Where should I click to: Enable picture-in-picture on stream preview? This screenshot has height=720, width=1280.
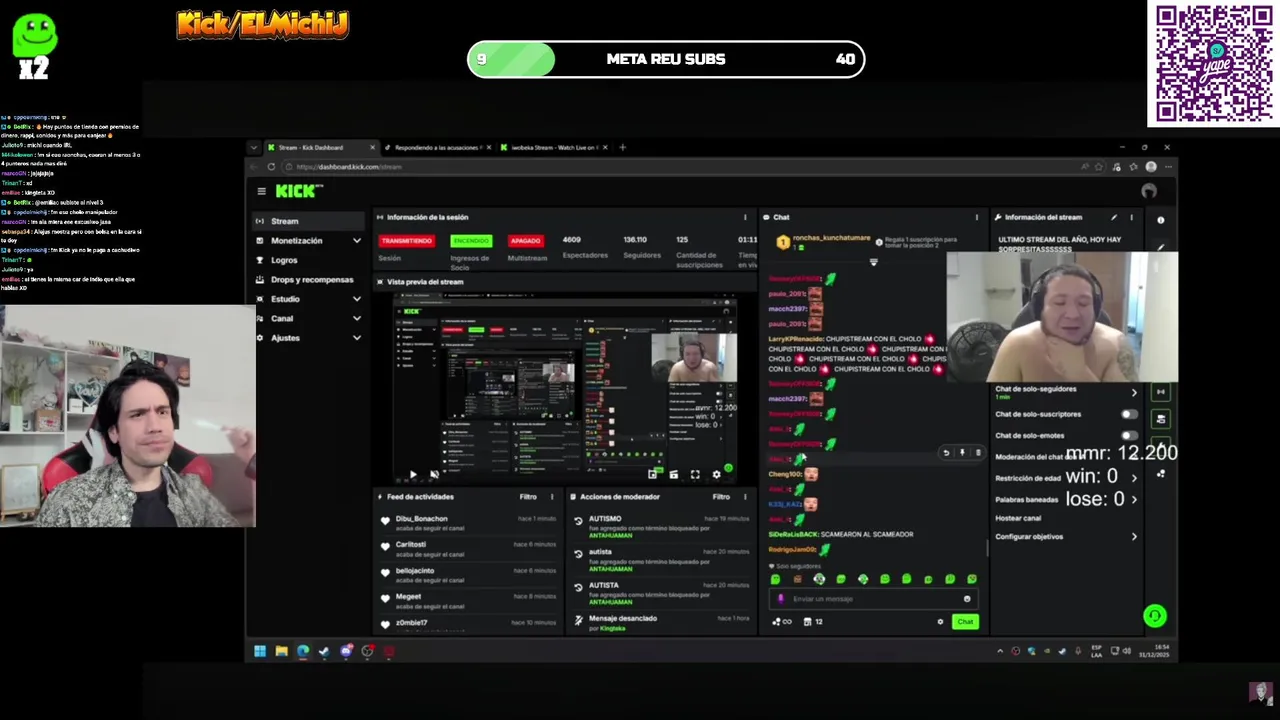pyautogui.click(x=653, y=475)
